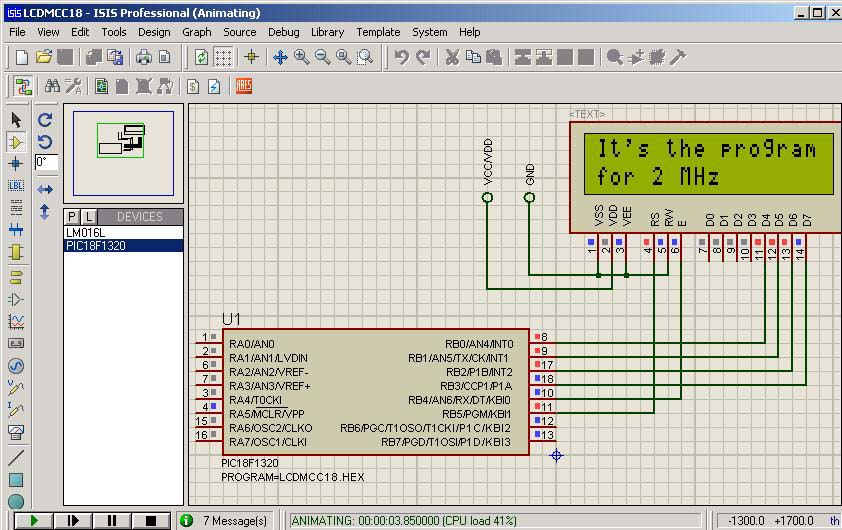842x530 pixels.
Task: Select the Generator mode sine icon
Action: coord(16,366)
